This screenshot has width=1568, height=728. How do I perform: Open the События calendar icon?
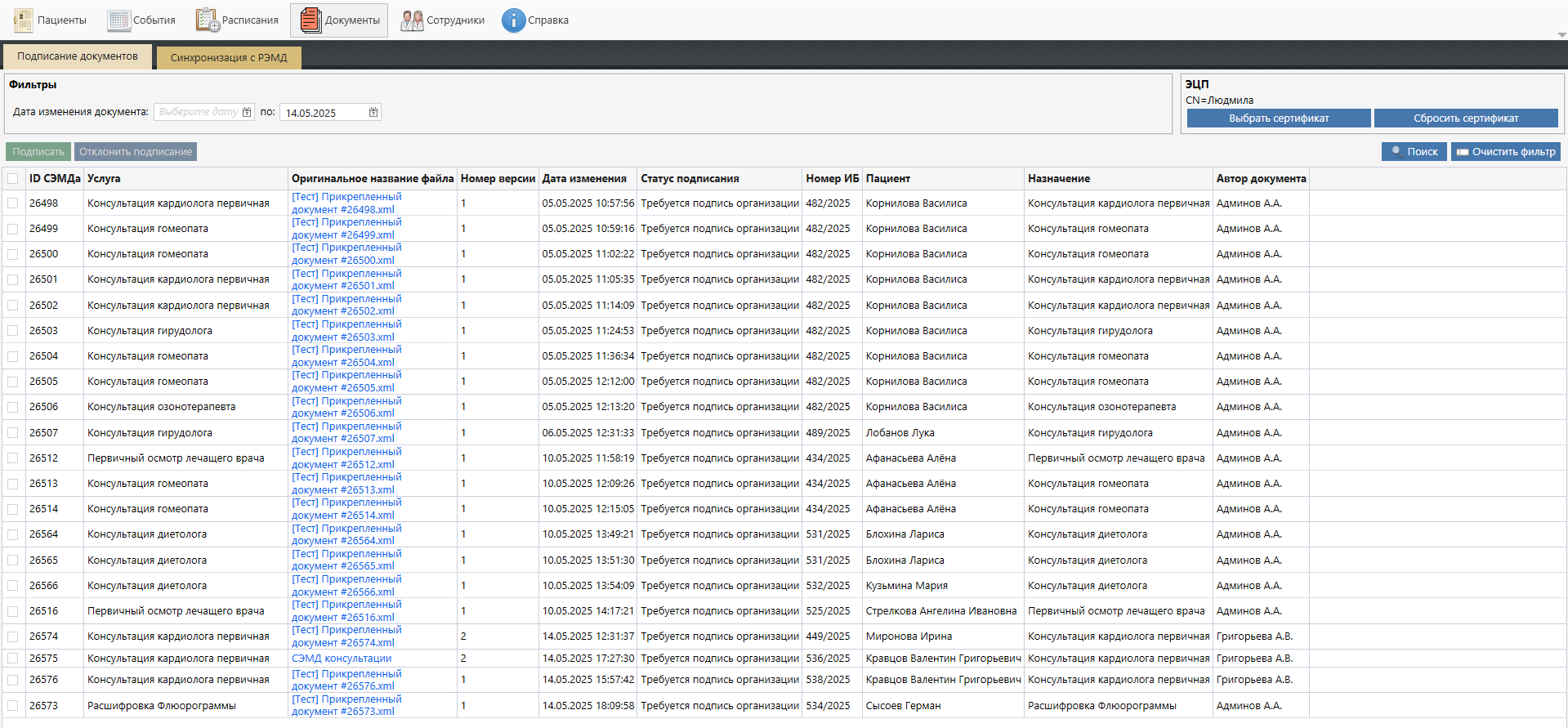(119, 20)
